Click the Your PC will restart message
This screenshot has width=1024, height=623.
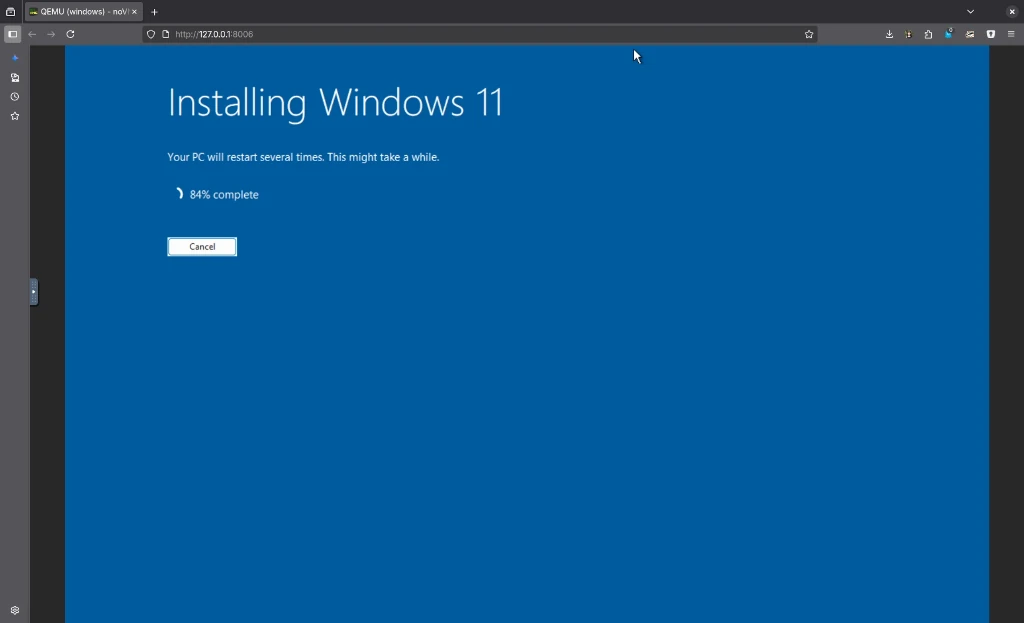pos(303,157)
